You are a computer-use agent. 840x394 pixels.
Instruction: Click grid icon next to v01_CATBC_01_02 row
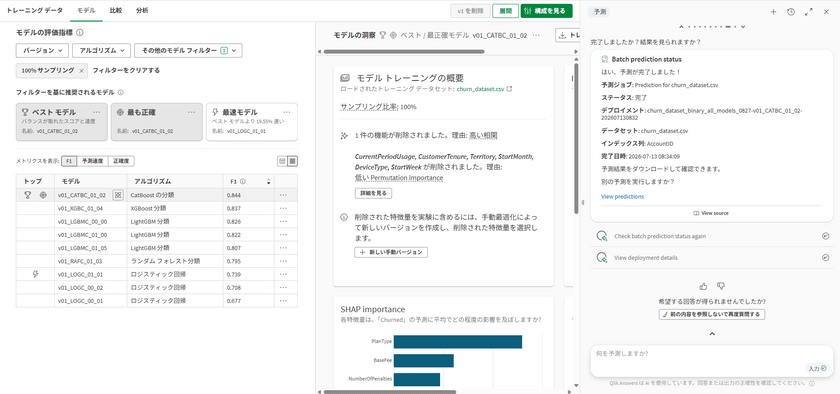[x=118, y=195]
